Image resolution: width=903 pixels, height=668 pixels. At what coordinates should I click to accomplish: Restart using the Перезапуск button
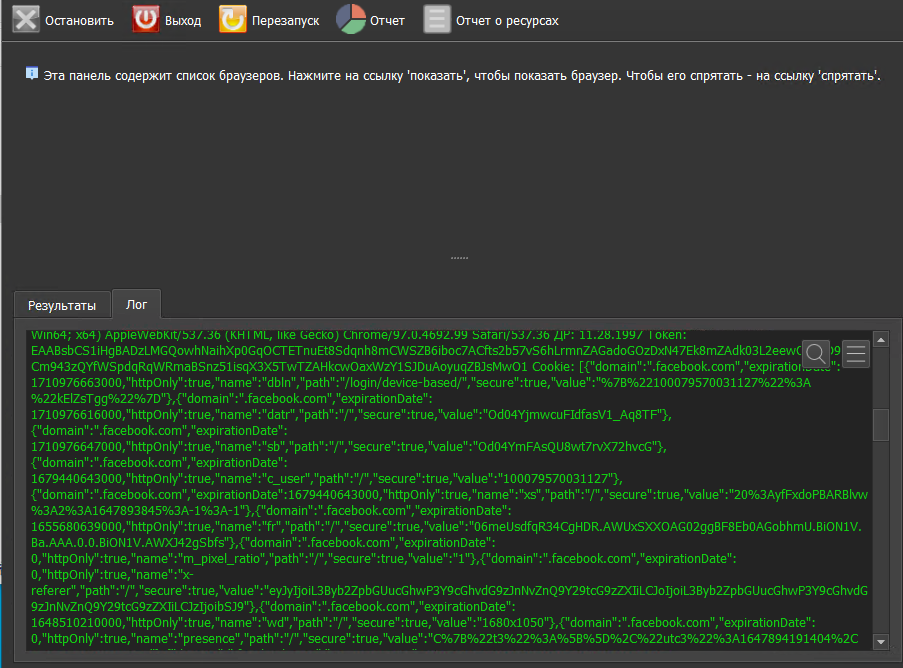pyautogui.click(x=270, y=20)
